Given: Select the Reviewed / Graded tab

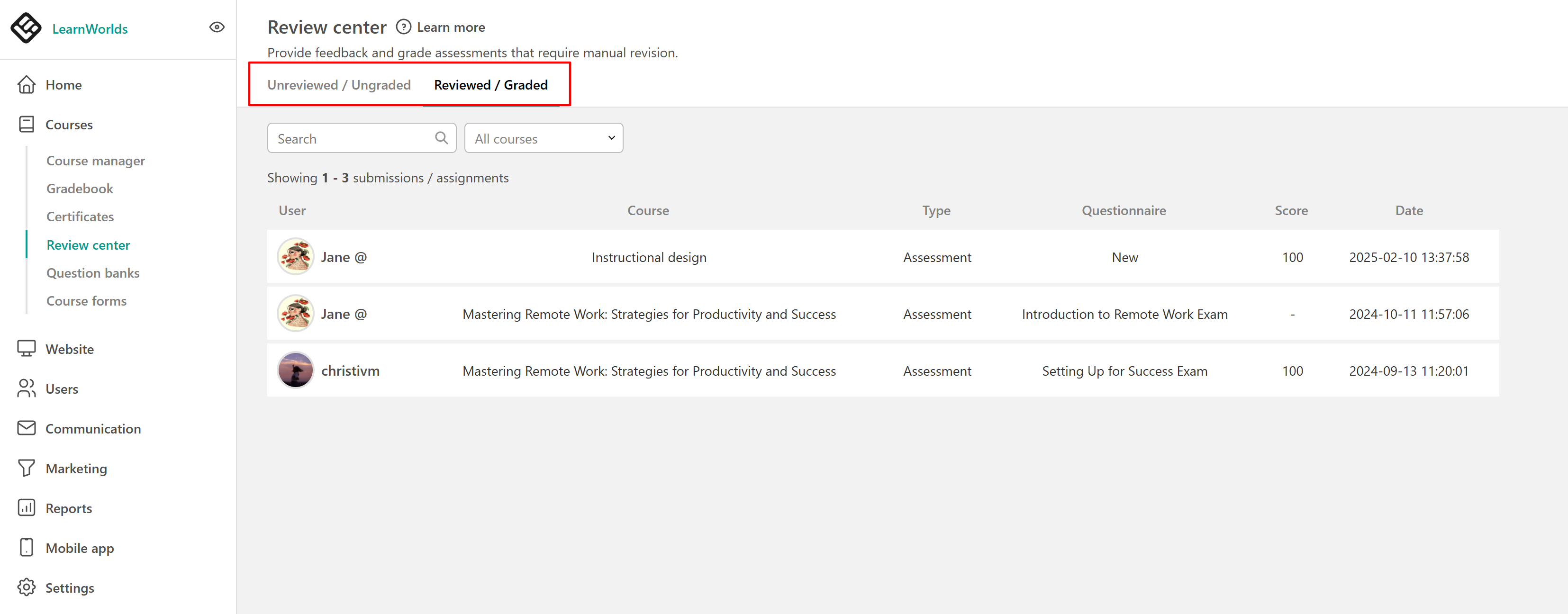Looking at the screenshot, I should point(490,85).
